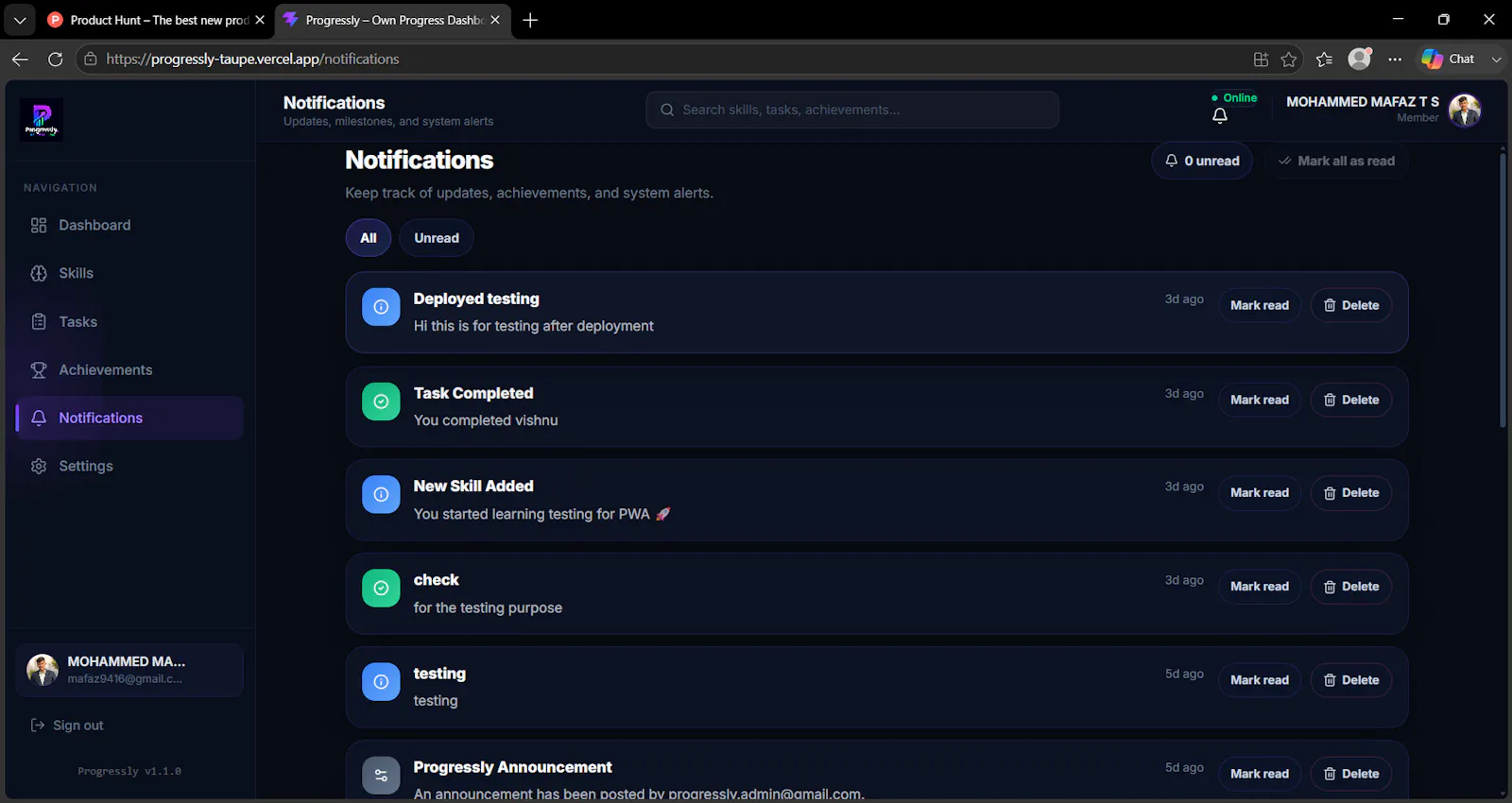Open Skills in the sidebar
Screen dimensions: 1512x803
click(129, 273)
